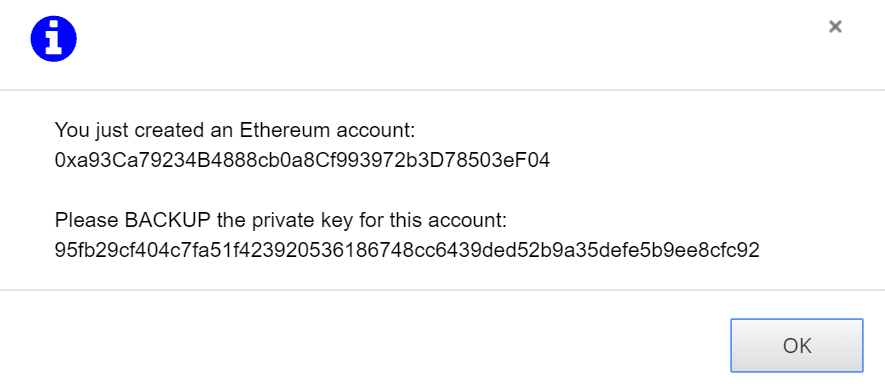Dismiss the dialog using the X icon
Image resolution: width=885 pixels, height=384 pixels.
pyautogui.click(x=835, y=27)
